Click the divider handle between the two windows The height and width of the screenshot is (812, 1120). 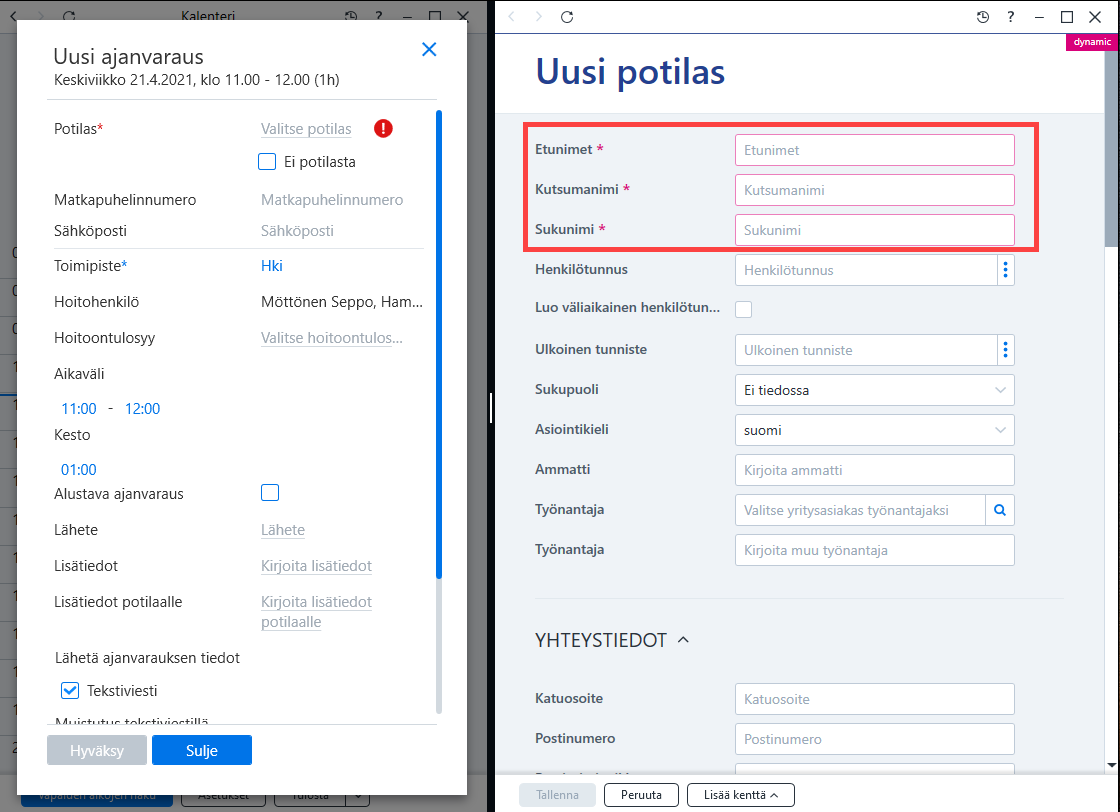point(491,408)
